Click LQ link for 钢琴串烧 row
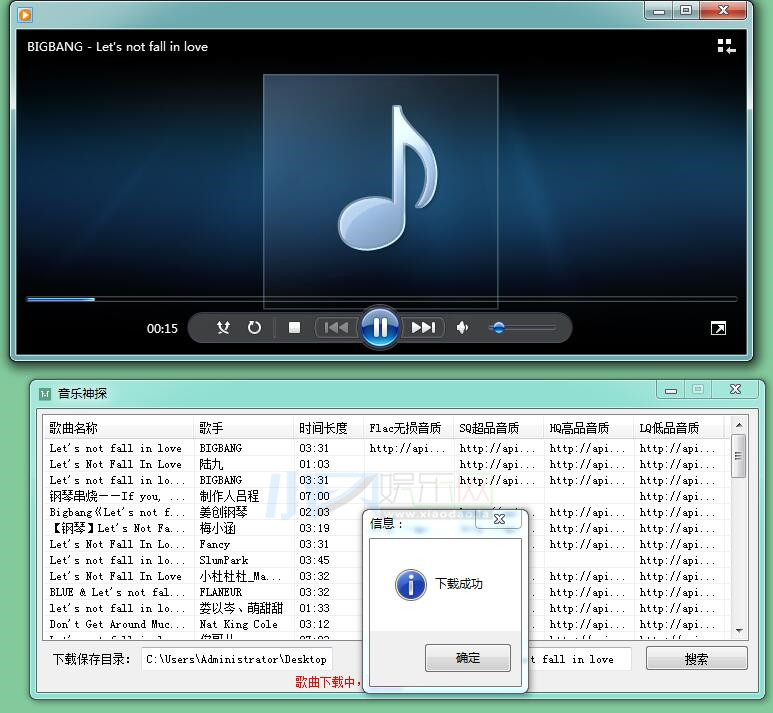The image size is (773, 713). click(677, 496)
